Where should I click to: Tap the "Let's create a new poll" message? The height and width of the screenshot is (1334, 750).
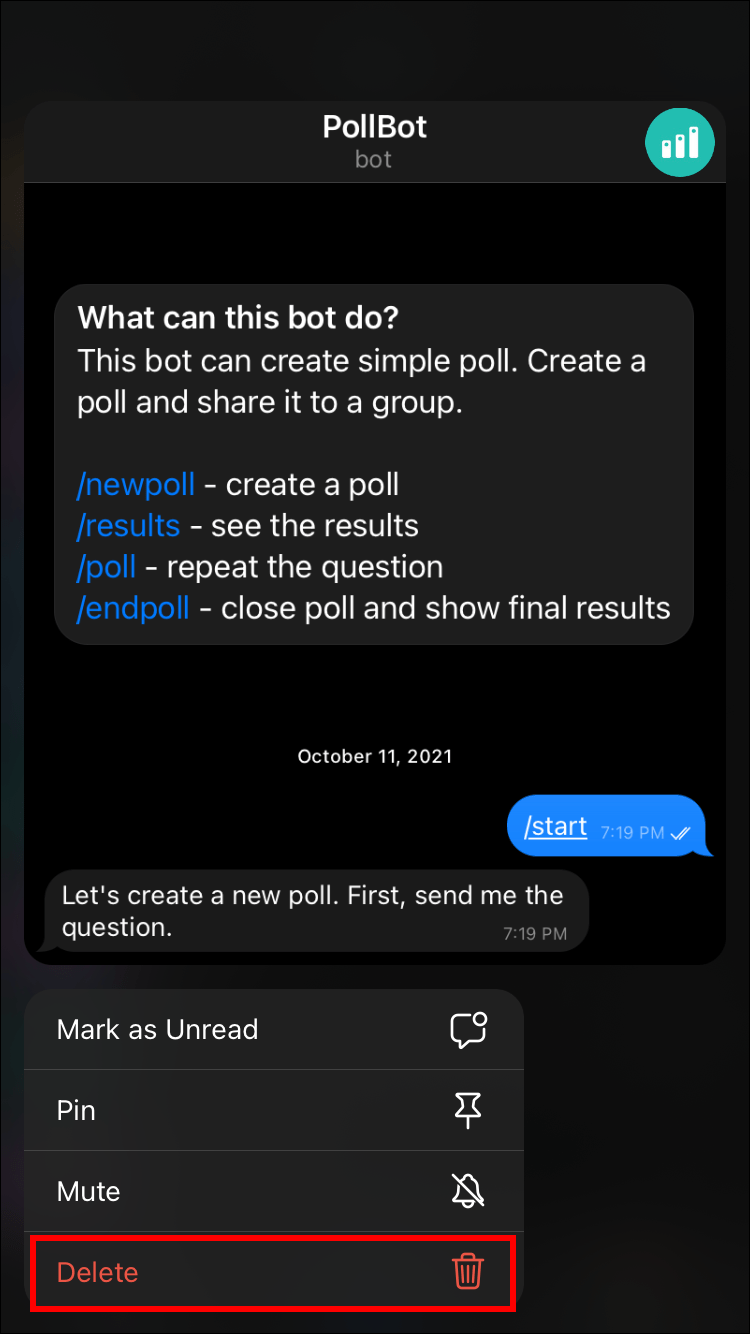point(312,910)
